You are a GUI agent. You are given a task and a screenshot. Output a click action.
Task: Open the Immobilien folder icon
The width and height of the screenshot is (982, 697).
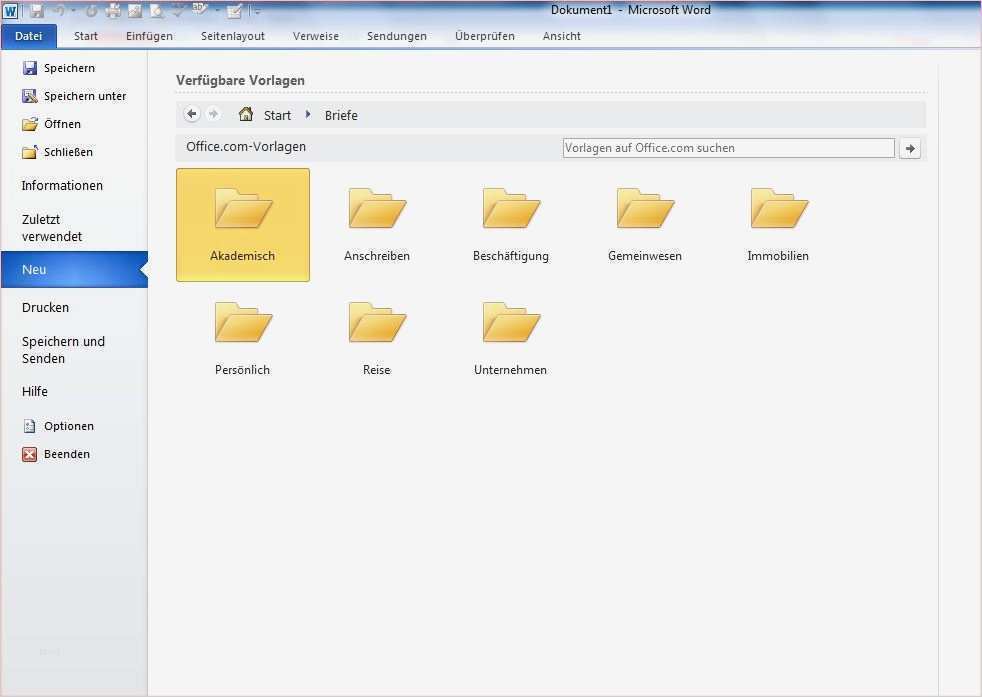[779, 209]
